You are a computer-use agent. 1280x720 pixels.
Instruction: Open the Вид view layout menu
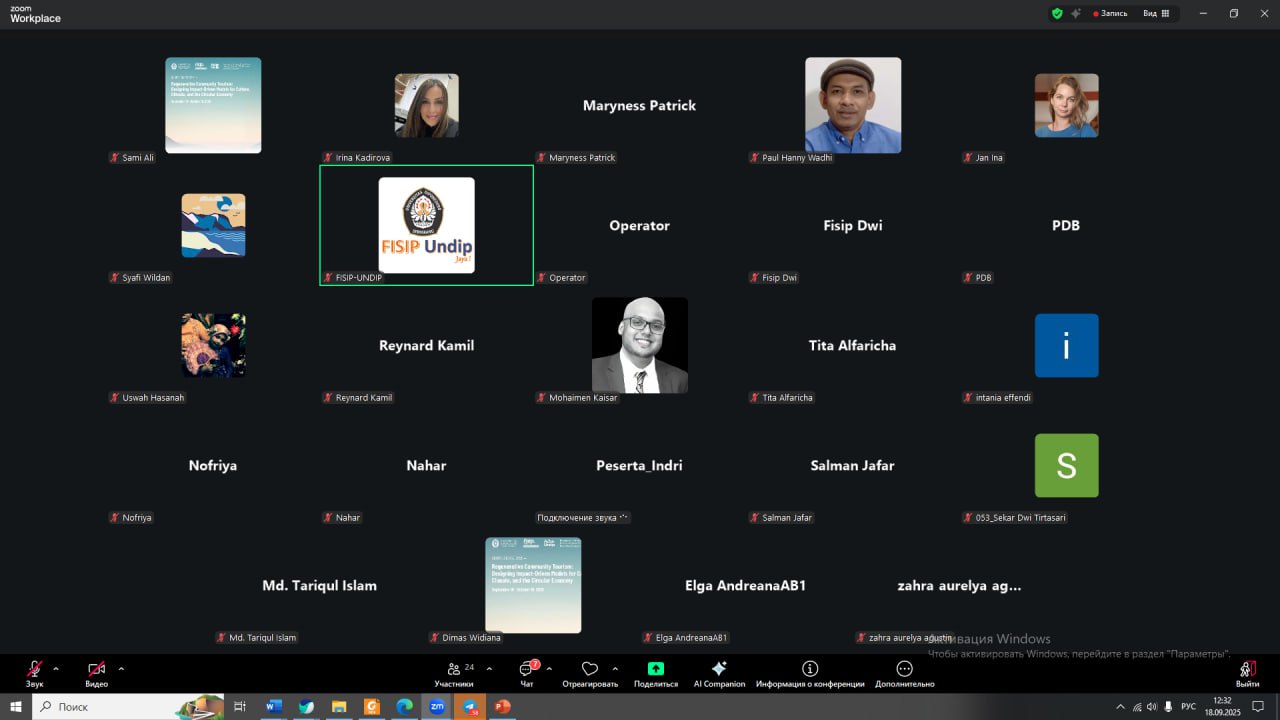point(1155,13)
